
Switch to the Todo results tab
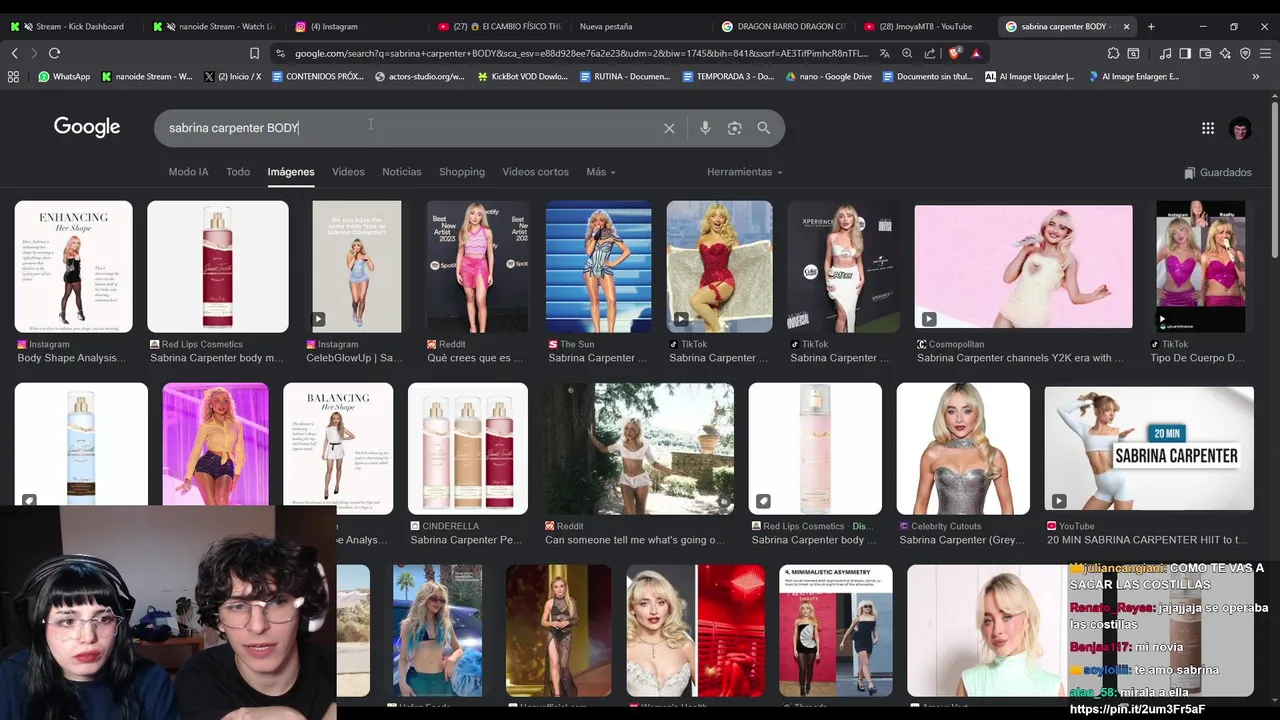click(x=238, y=172)
